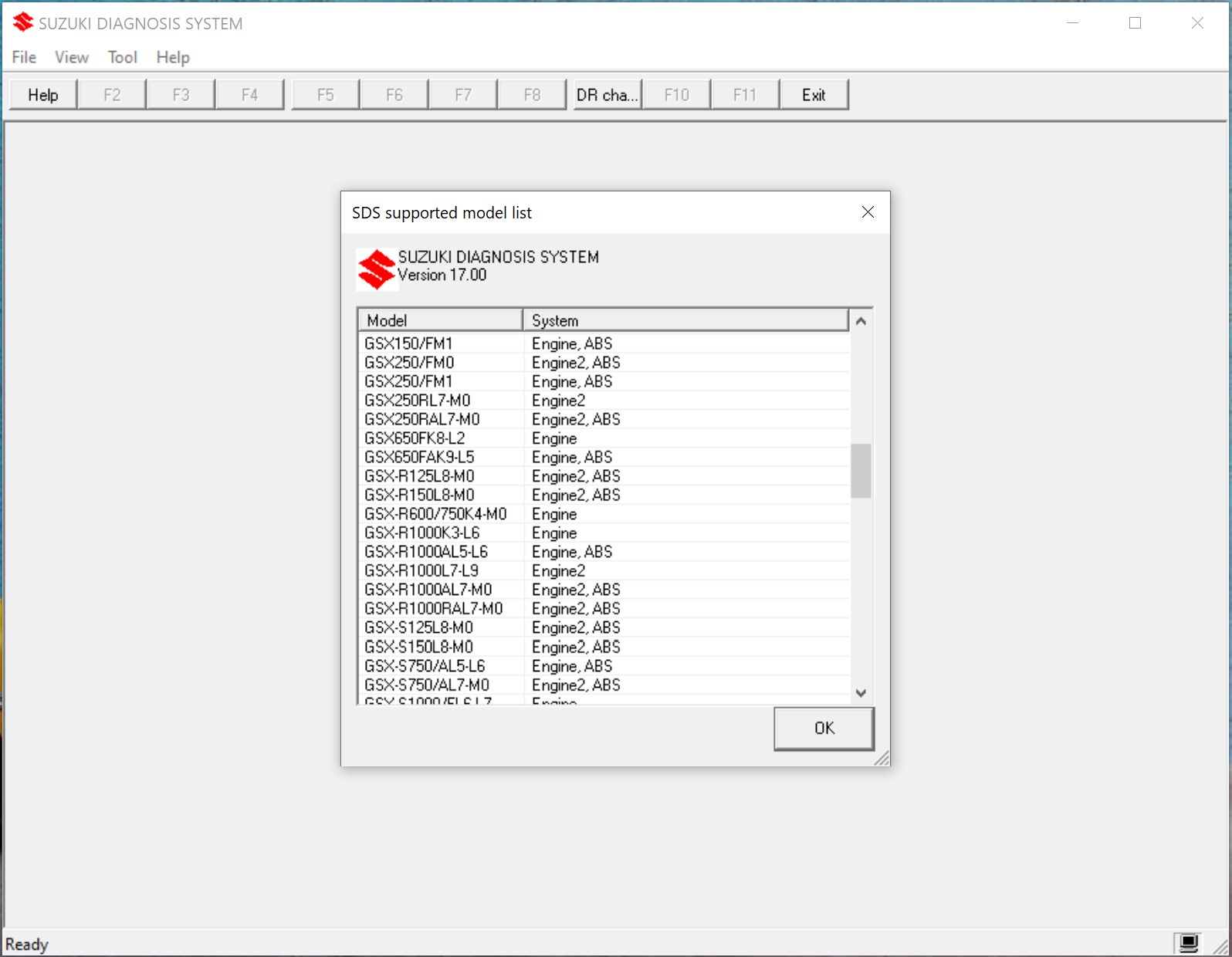Viewport: 1232px width, 957px height.
Task: Select the GSX250RAL7-M0 row
Action: [604, 419]
